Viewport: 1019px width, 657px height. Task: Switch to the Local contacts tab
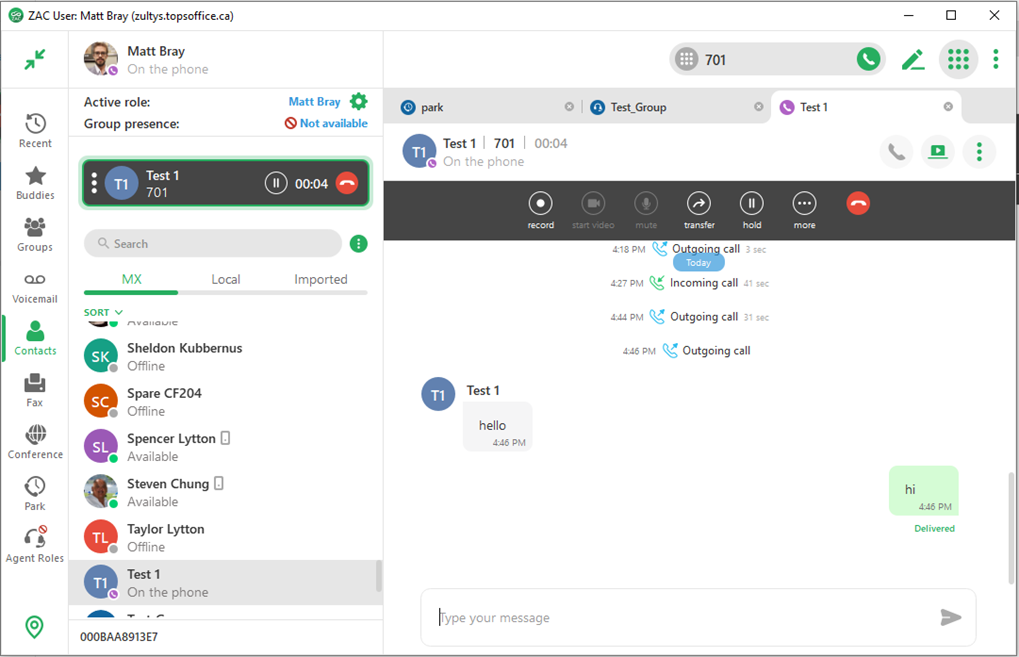[x=225, y=280]
